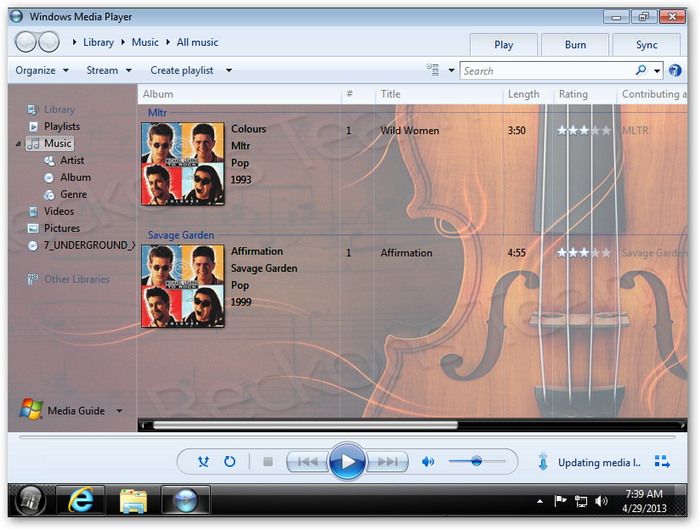Expand the arrow after Library breadcrumb
The width and height of the screenshot is (700, 530).
[x=123, y=42]
